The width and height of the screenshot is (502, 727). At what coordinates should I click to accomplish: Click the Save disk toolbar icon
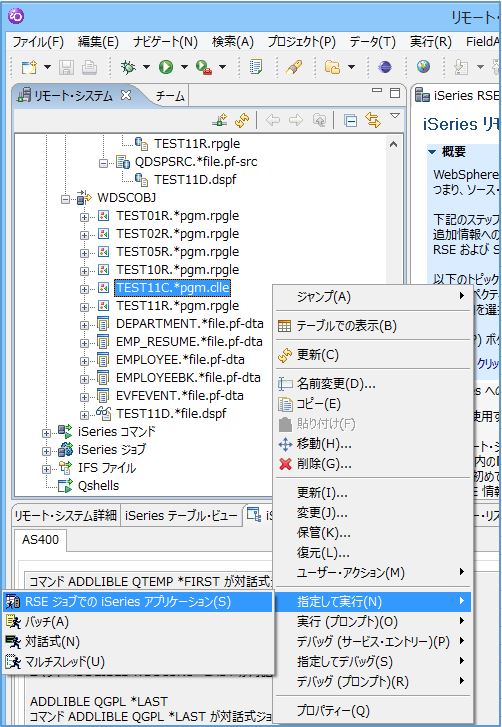point(66,68)
